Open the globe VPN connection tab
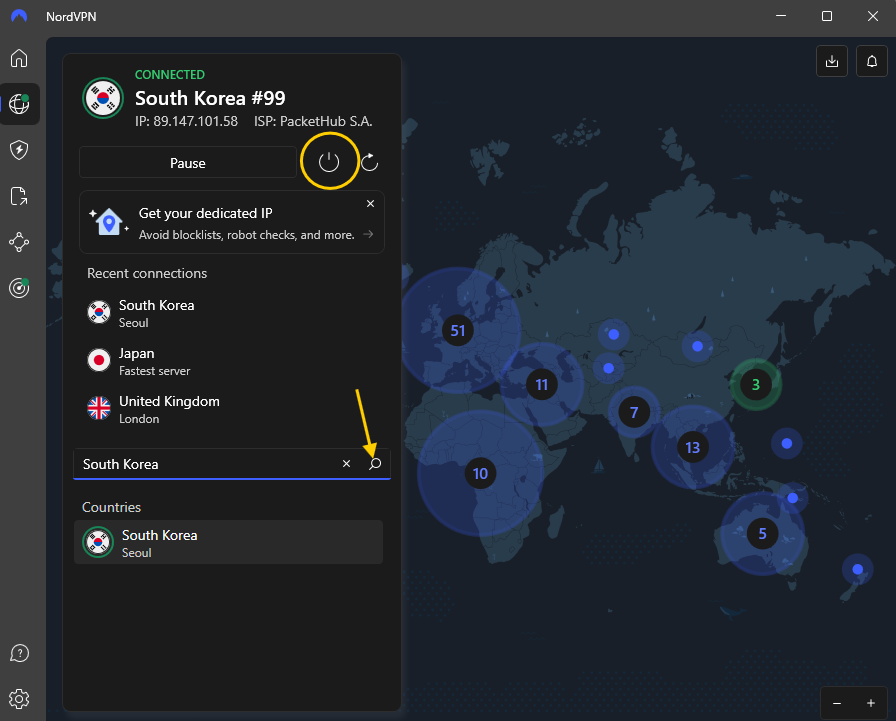The image size is (896, 721). click(19, 104)
